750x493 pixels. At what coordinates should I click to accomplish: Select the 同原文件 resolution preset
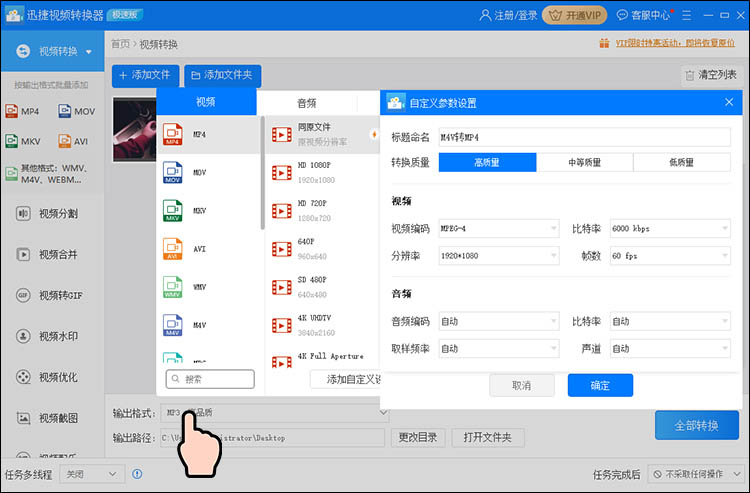tap(323, 134)
